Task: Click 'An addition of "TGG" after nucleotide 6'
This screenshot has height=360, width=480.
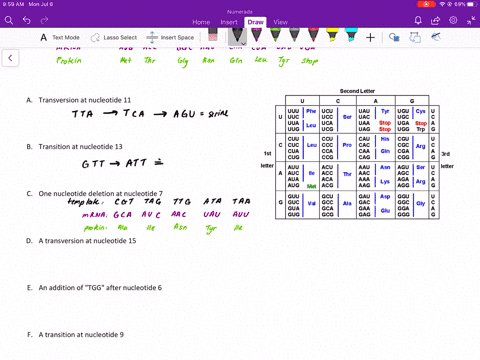Action: pyautogui.click(x=100, y=287)
